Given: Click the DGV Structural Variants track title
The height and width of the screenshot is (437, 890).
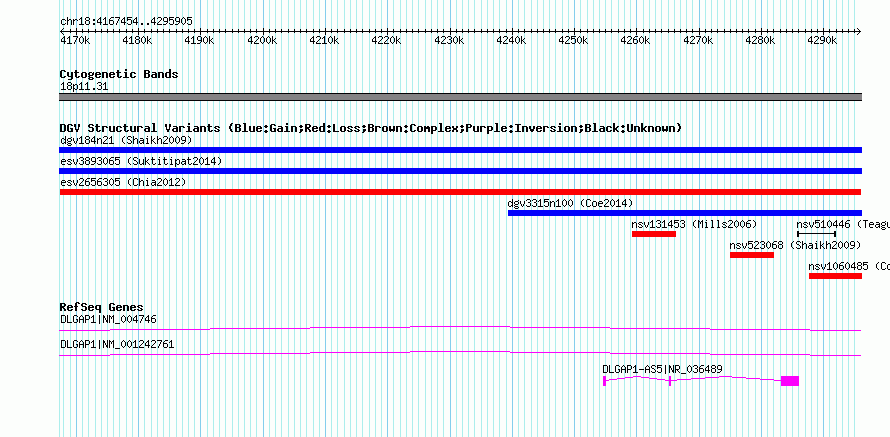Looking at the screenshot, I should pos(371,128).
